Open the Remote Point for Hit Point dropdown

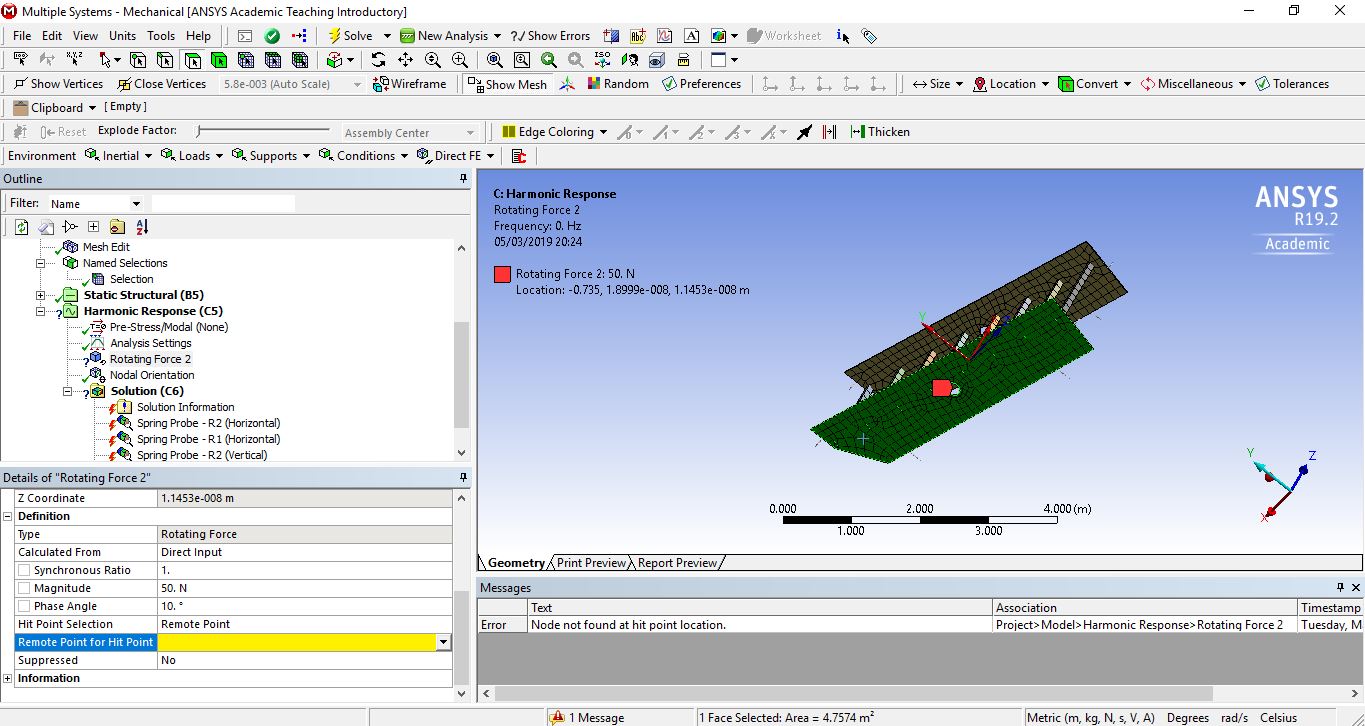(x=443, y=642)
